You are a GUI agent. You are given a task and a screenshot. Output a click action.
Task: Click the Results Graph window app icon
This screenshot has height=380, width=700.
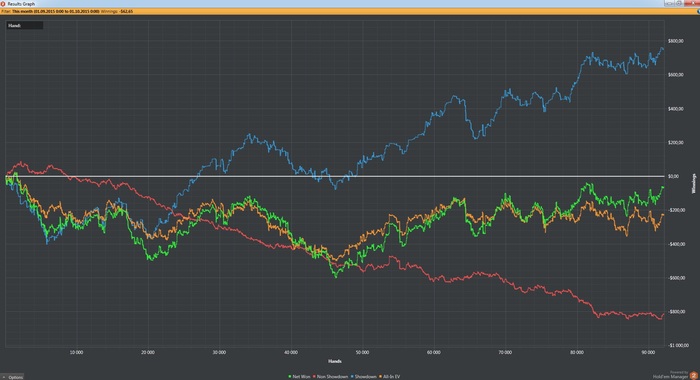3,3
